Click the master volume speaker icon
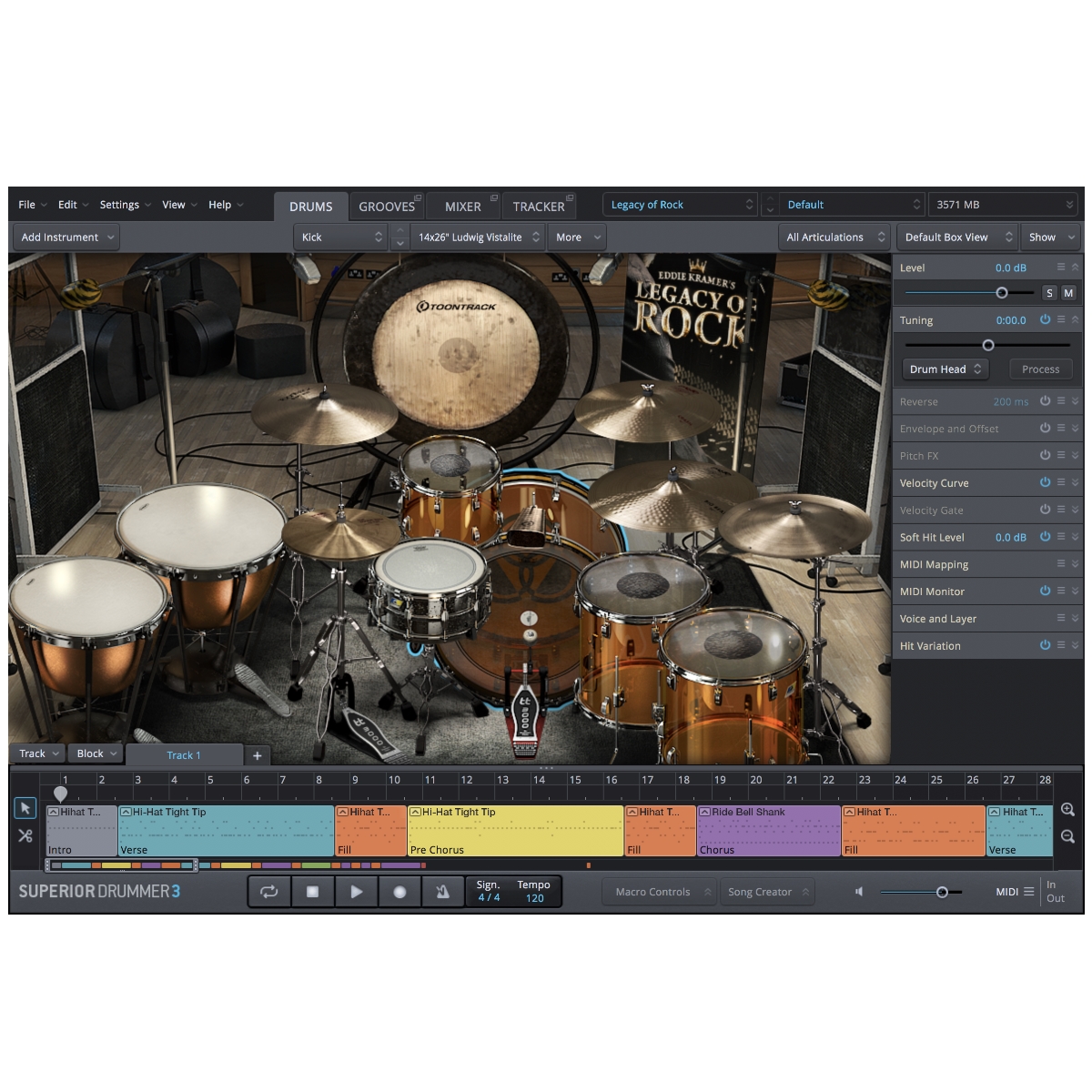1092x1092 pixels. [x=858, y=892]
